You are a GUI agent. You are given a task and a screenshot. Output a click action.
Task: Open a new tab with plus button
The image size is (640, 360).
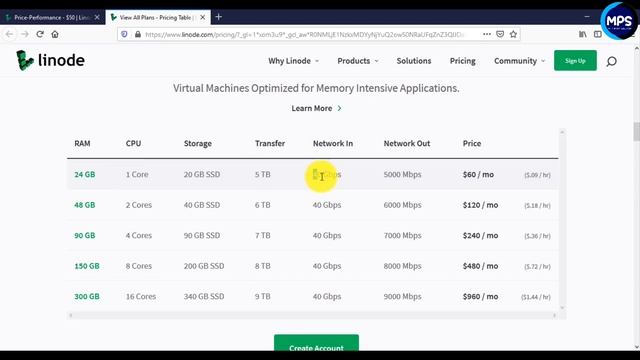[219, 17]
